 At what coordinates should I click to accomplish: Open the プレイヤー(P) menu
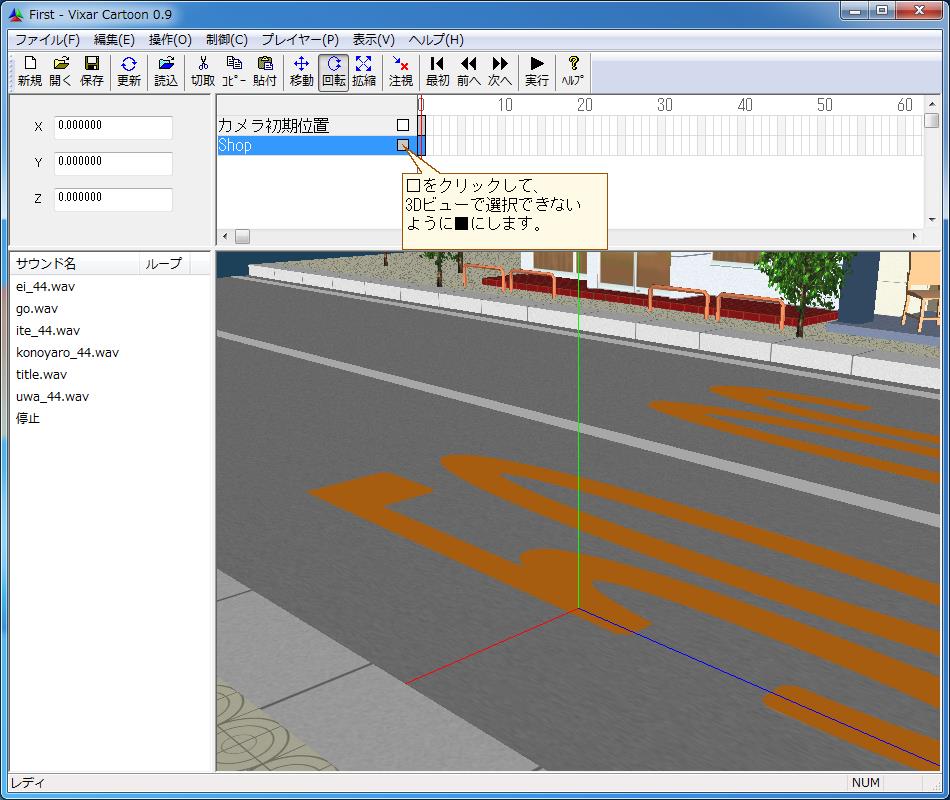(x=300, y=40)
